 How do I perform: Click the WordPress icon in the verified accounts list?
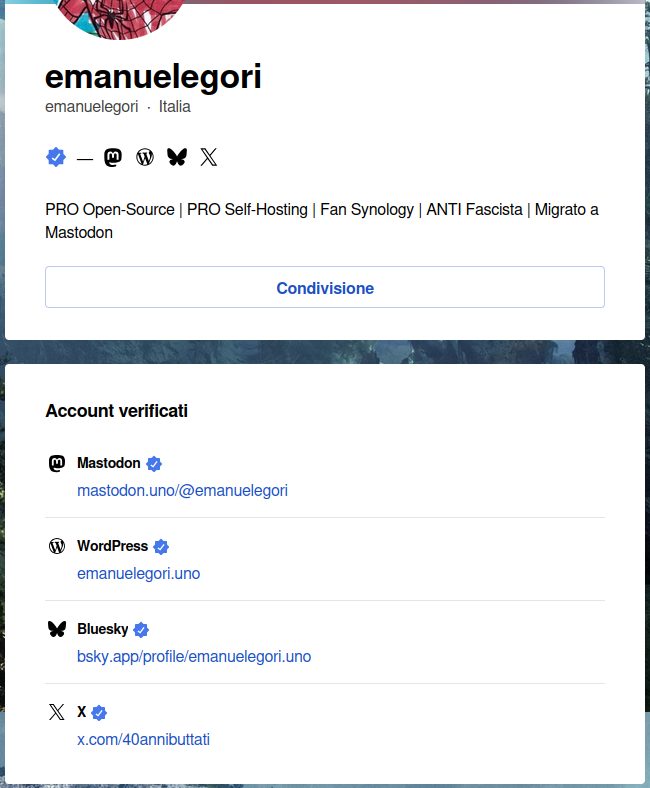57,546
